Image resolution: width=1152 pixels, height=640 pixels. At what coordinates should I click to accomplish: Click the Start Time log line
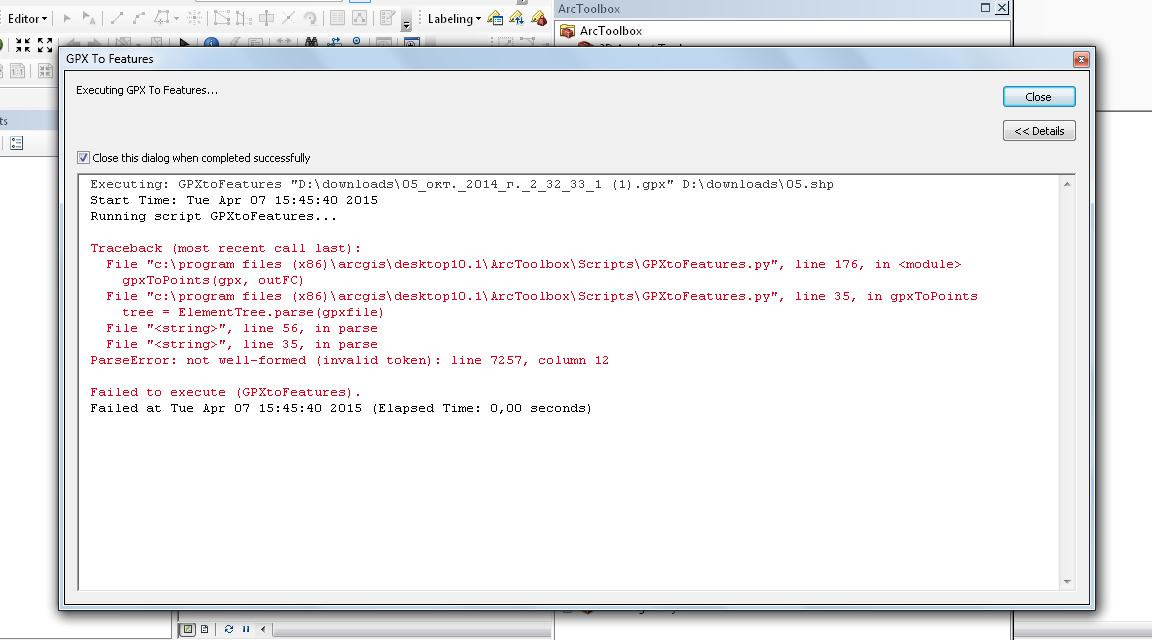[234, 200]
